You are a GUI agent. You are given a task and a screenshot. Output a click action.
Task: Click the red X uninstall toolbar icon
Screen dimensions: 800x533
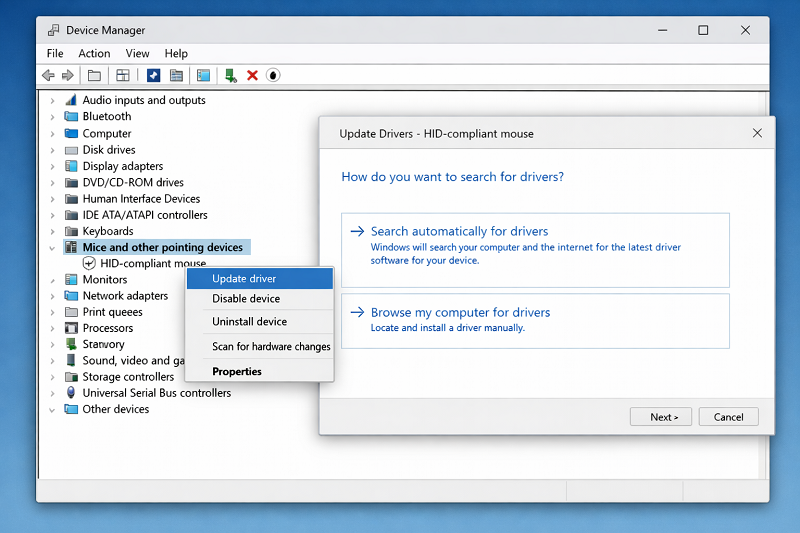click(x=252, y=75)
